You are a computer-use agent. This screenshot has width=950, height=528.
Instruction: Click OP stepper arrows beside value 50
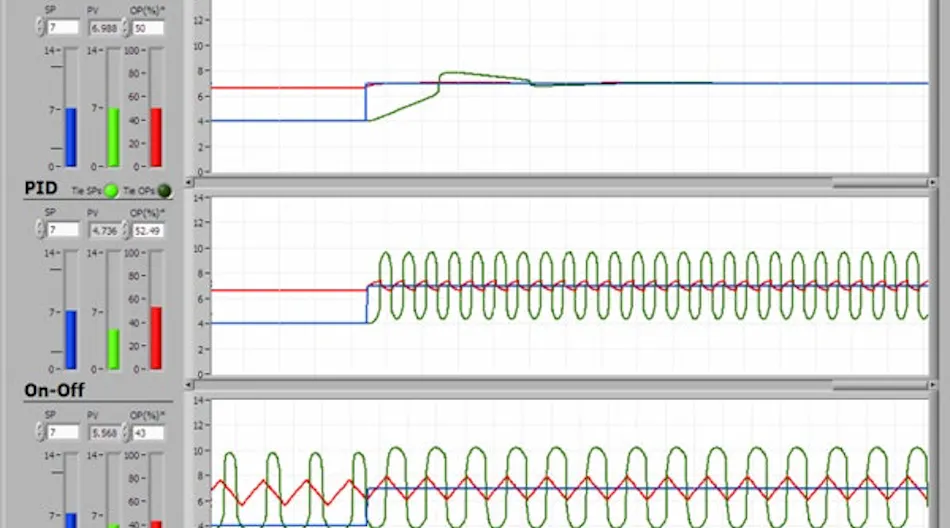(125, 27)
